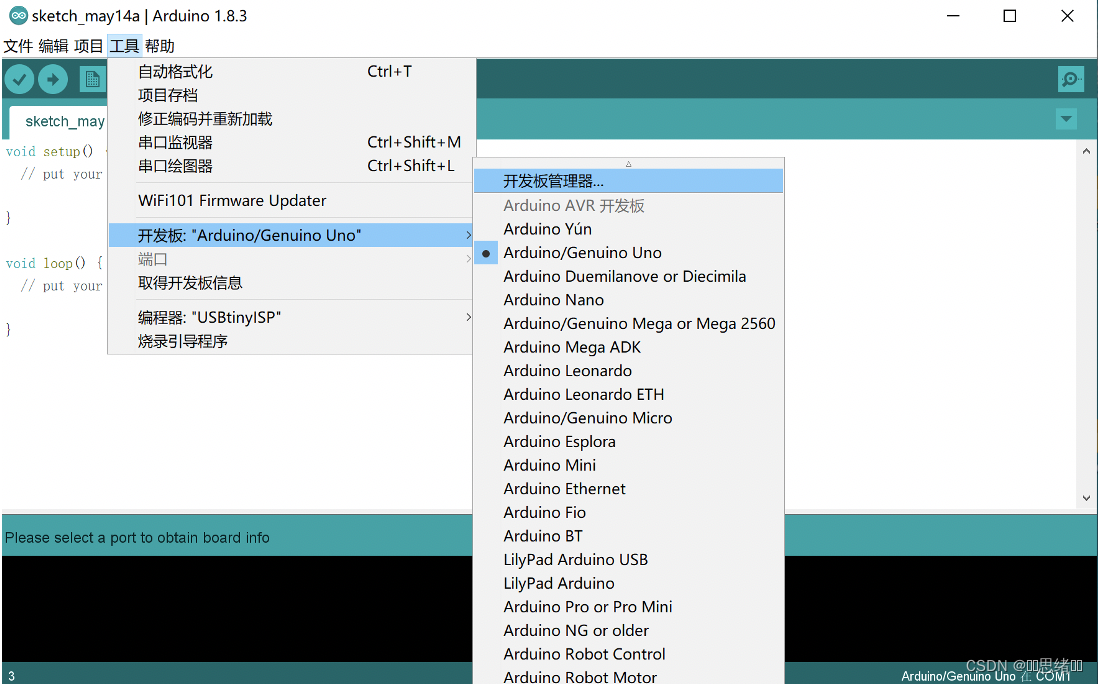1098x684 pixels.
Task: Click the Upload arrow toolbar button
Action: click(53, 79)
